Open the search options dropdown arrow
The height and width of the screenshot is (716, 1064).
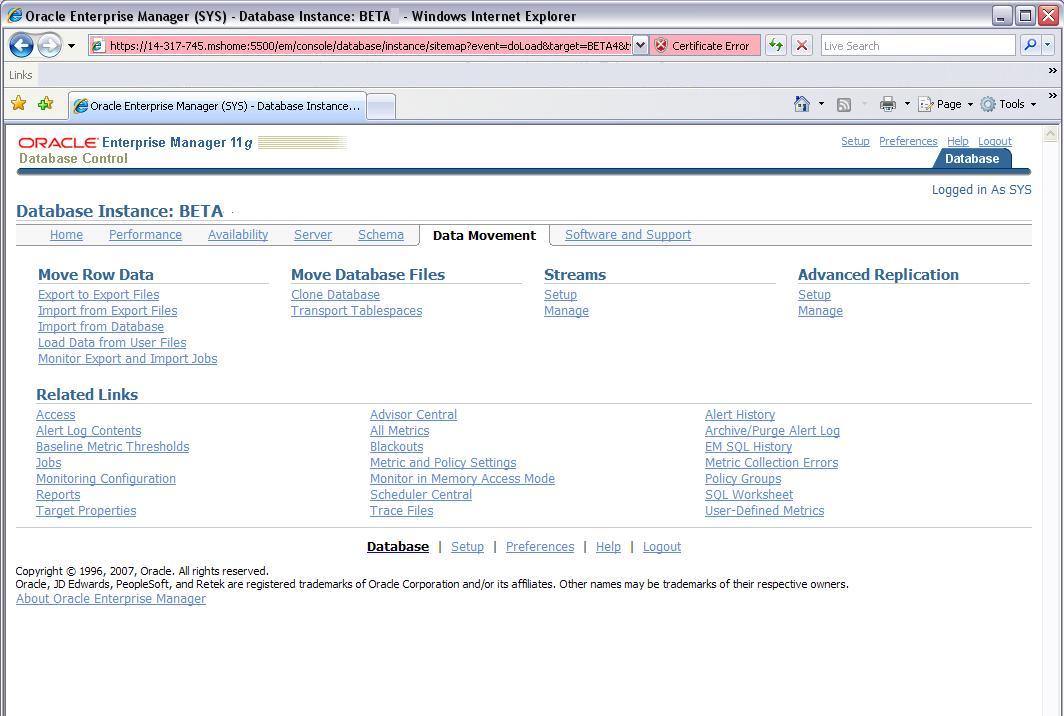(1048, 45)
